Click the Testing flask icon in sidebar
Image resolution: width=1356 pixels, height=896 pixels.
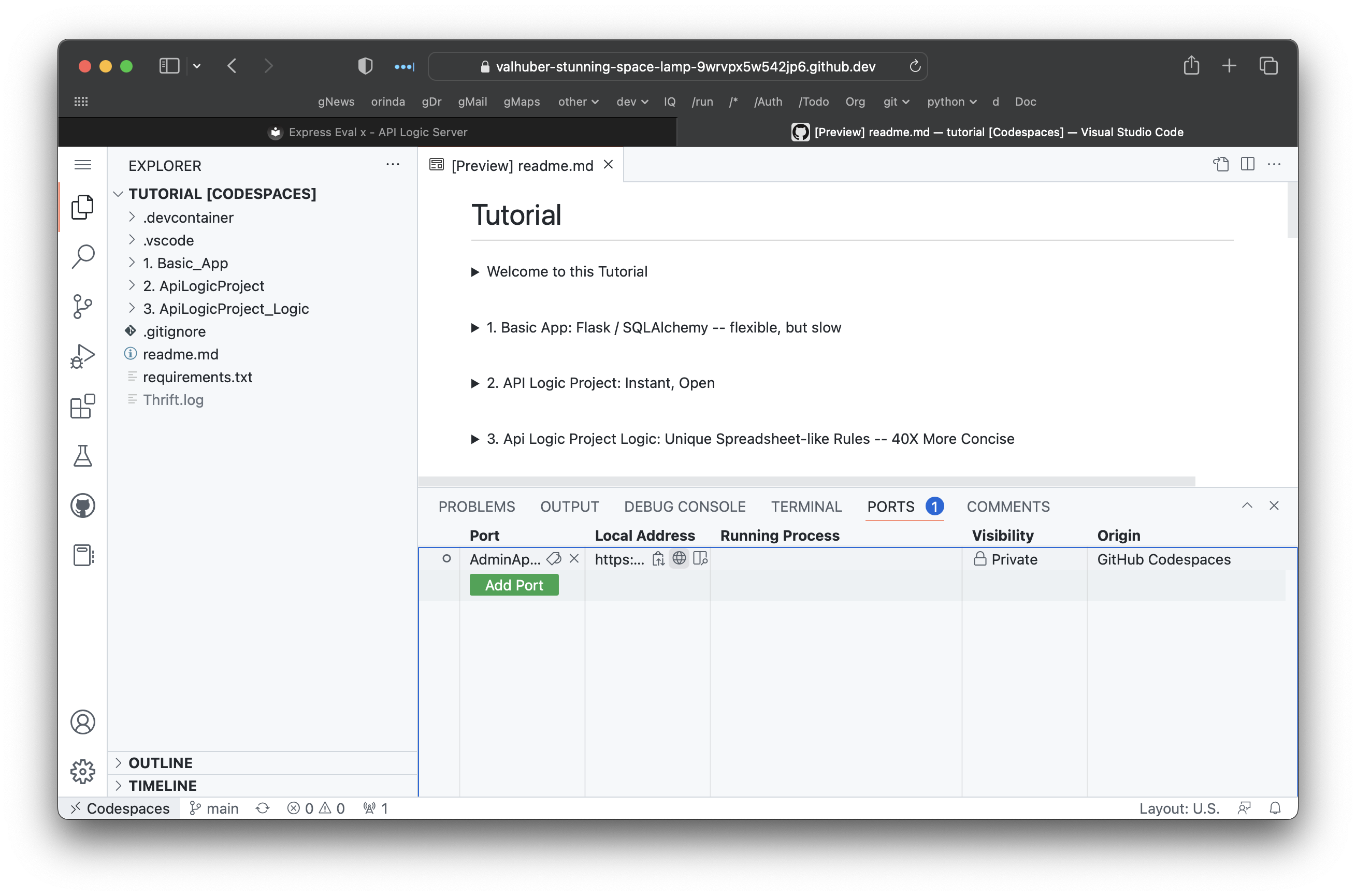click(x=84, y=455)
